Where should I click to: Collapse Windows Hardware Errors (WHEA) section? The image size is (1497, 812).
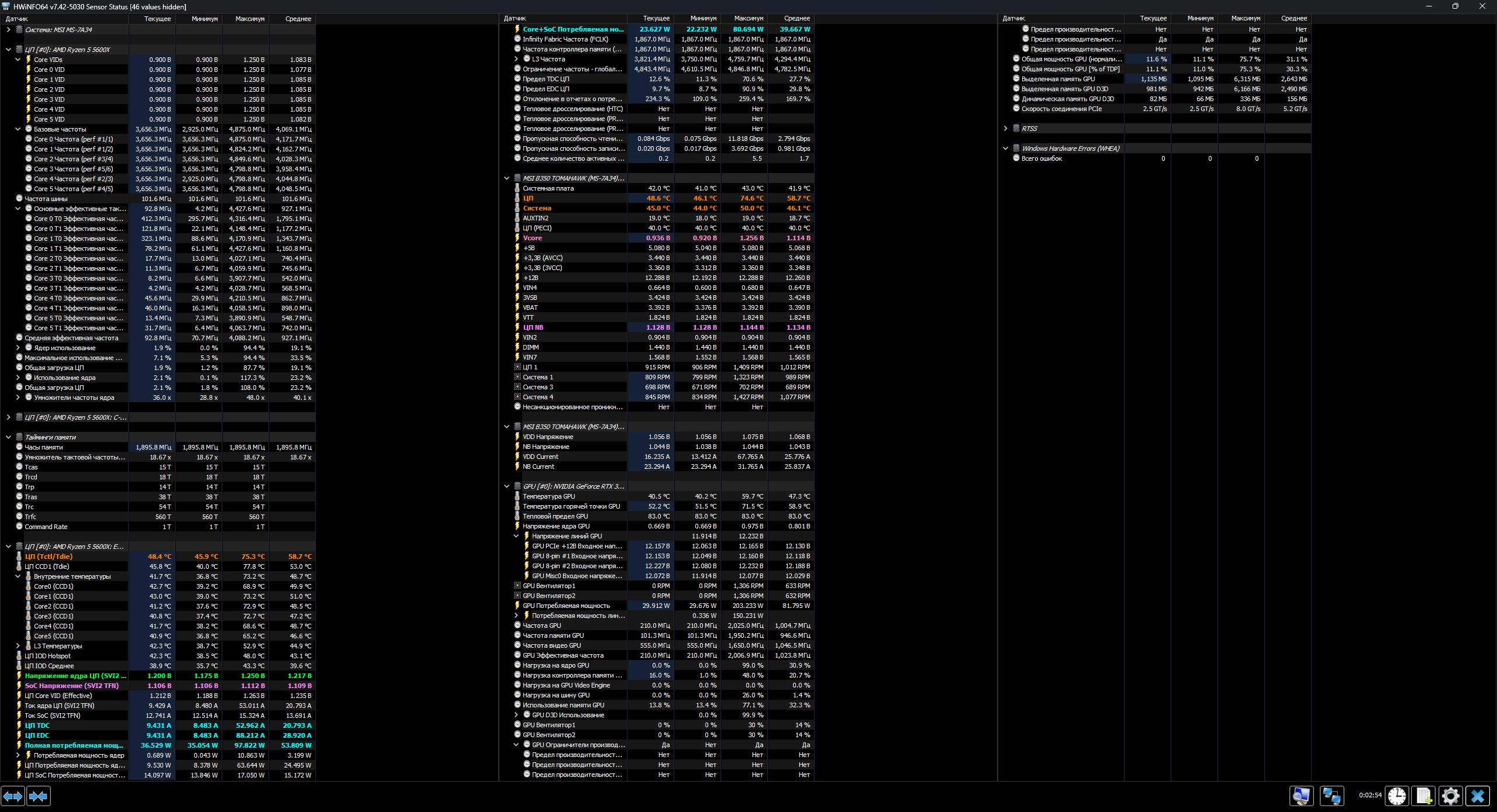[1005, 148]
